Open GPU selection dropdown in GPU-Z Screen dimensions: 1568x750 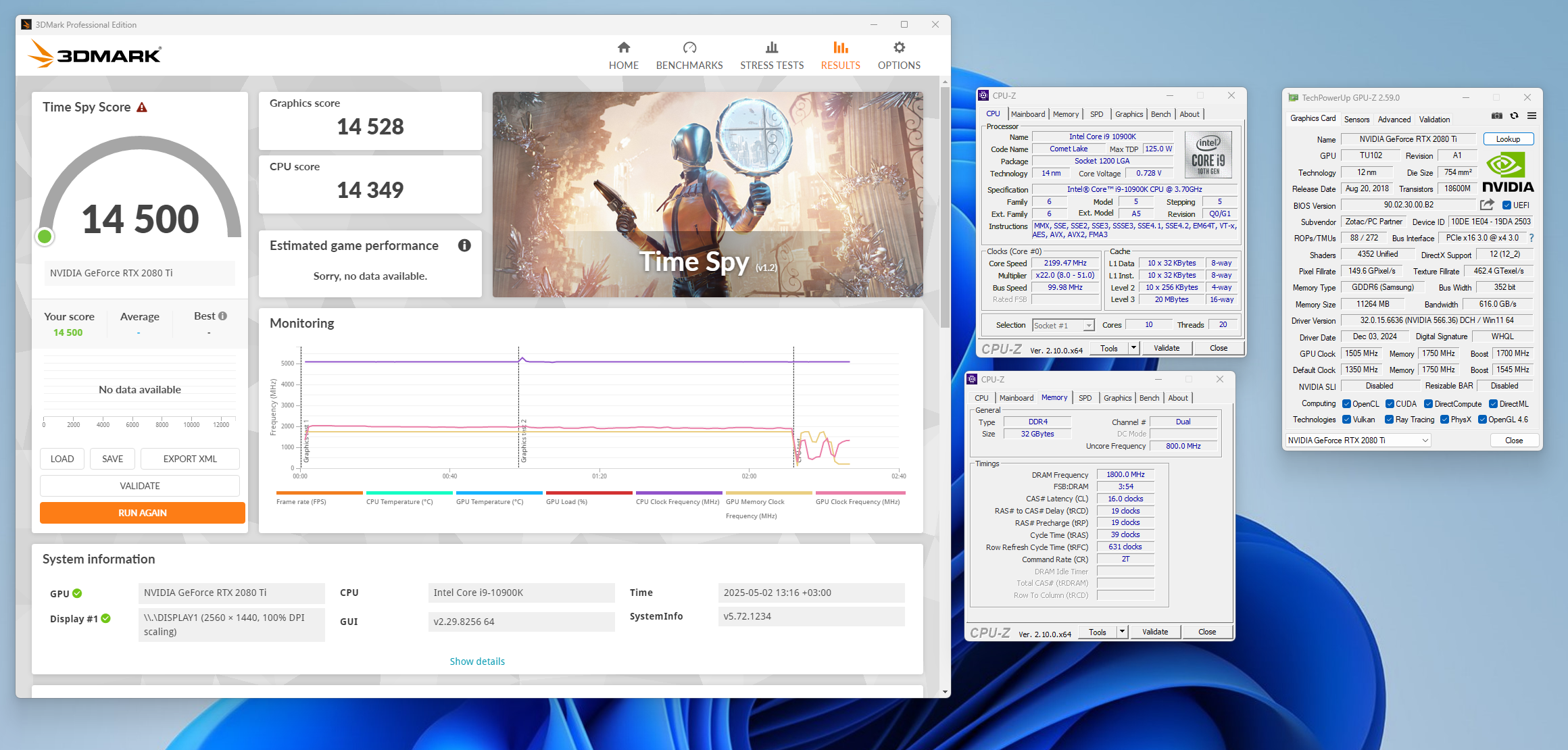pyautogui.click(x=1358, y=441)
